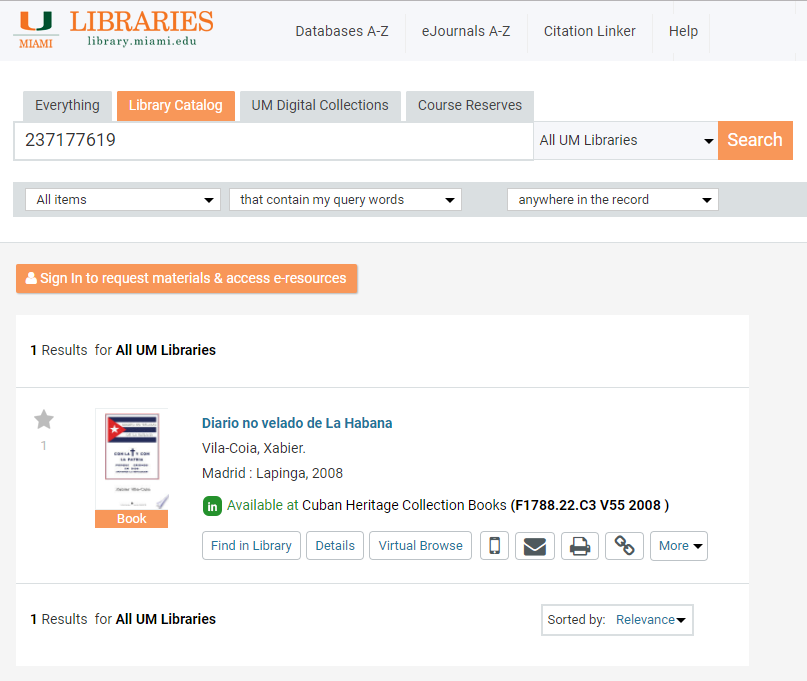Click the UM Miami Libraries logo
The width and height of the screenshot is (807, 681).
(x=113, y=29)
